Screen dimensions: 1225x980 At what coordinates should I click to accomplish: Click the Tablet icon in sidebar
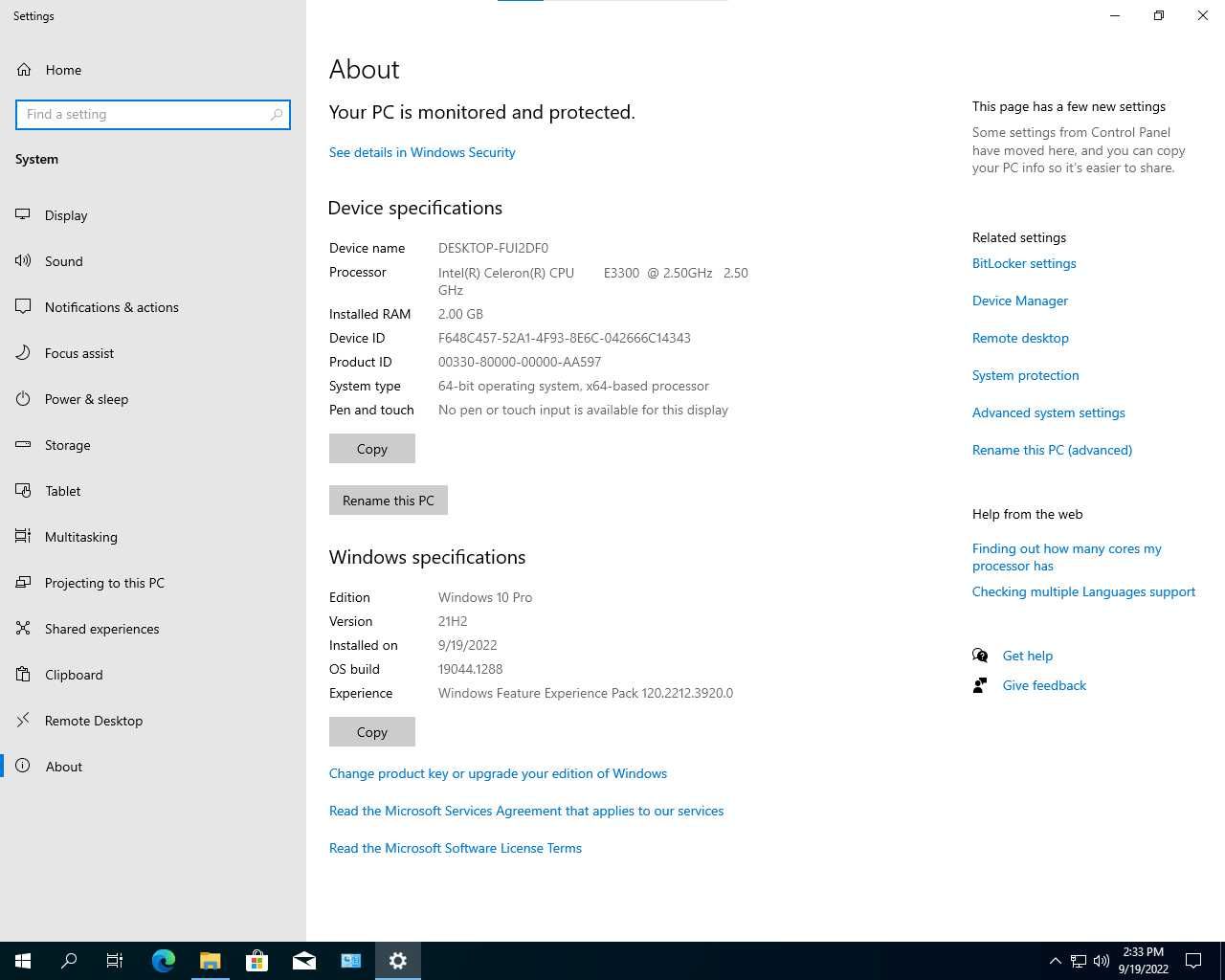click(23, 491)
